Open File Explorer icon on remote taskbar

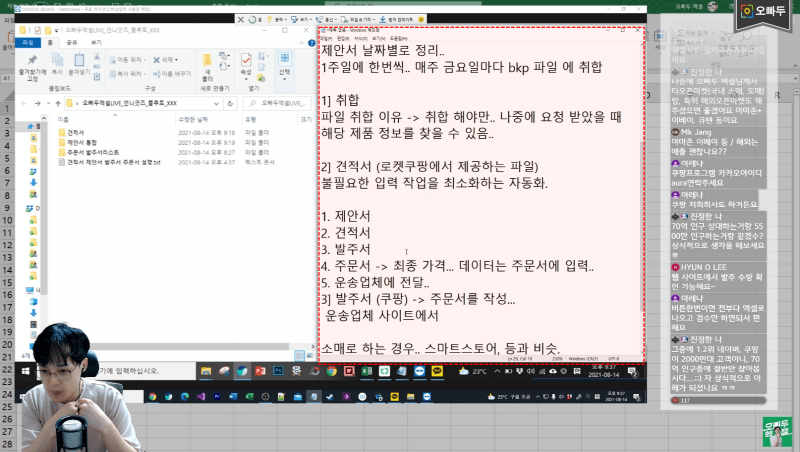click(206, 371)
